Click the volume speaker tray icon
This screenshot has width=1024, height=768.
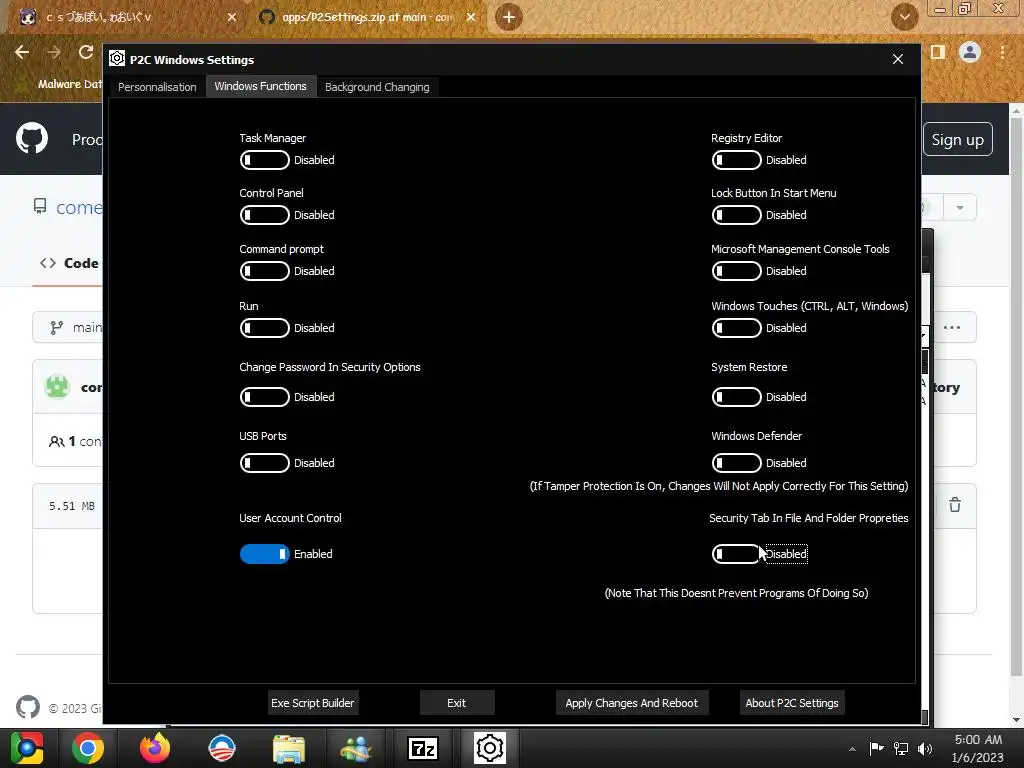(x=925, y=749)
